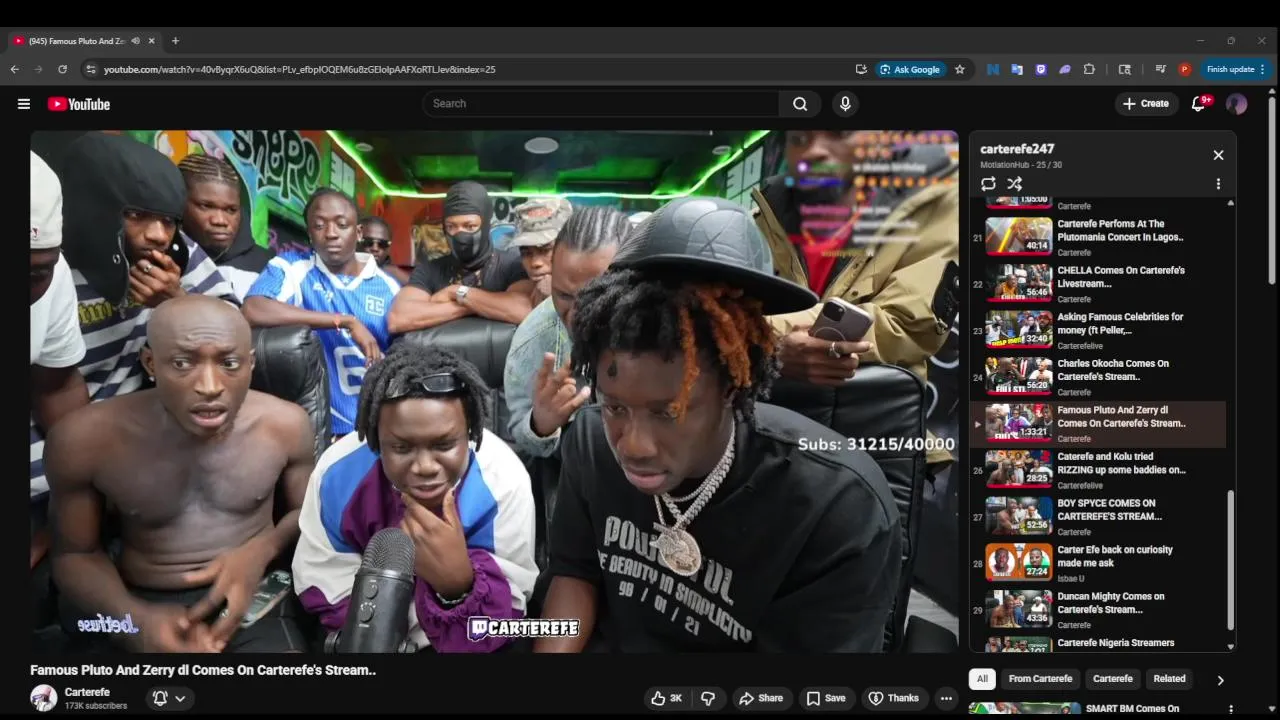The width and height of the screenshot is (1280, 720).
Task: Open a new browser tab
Action: [x=175, y=41]
